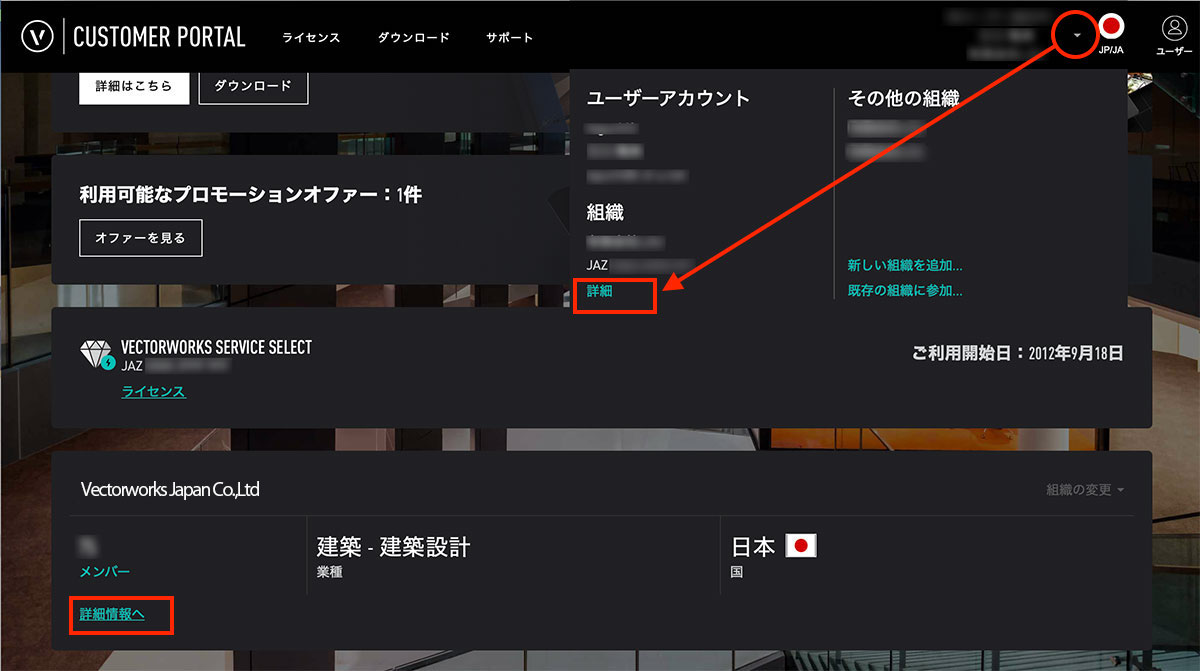Open the ライセンス link under Service Select
Viewport: 1200px width, 671px height.
pyautogui.click(x=153, y=392)
